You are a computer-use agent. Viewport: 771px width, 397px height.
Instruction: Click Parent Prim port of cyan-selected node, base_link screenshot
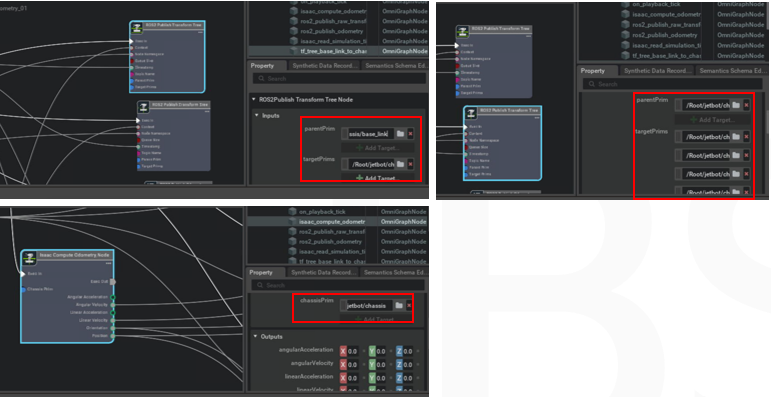click(132, 81)
